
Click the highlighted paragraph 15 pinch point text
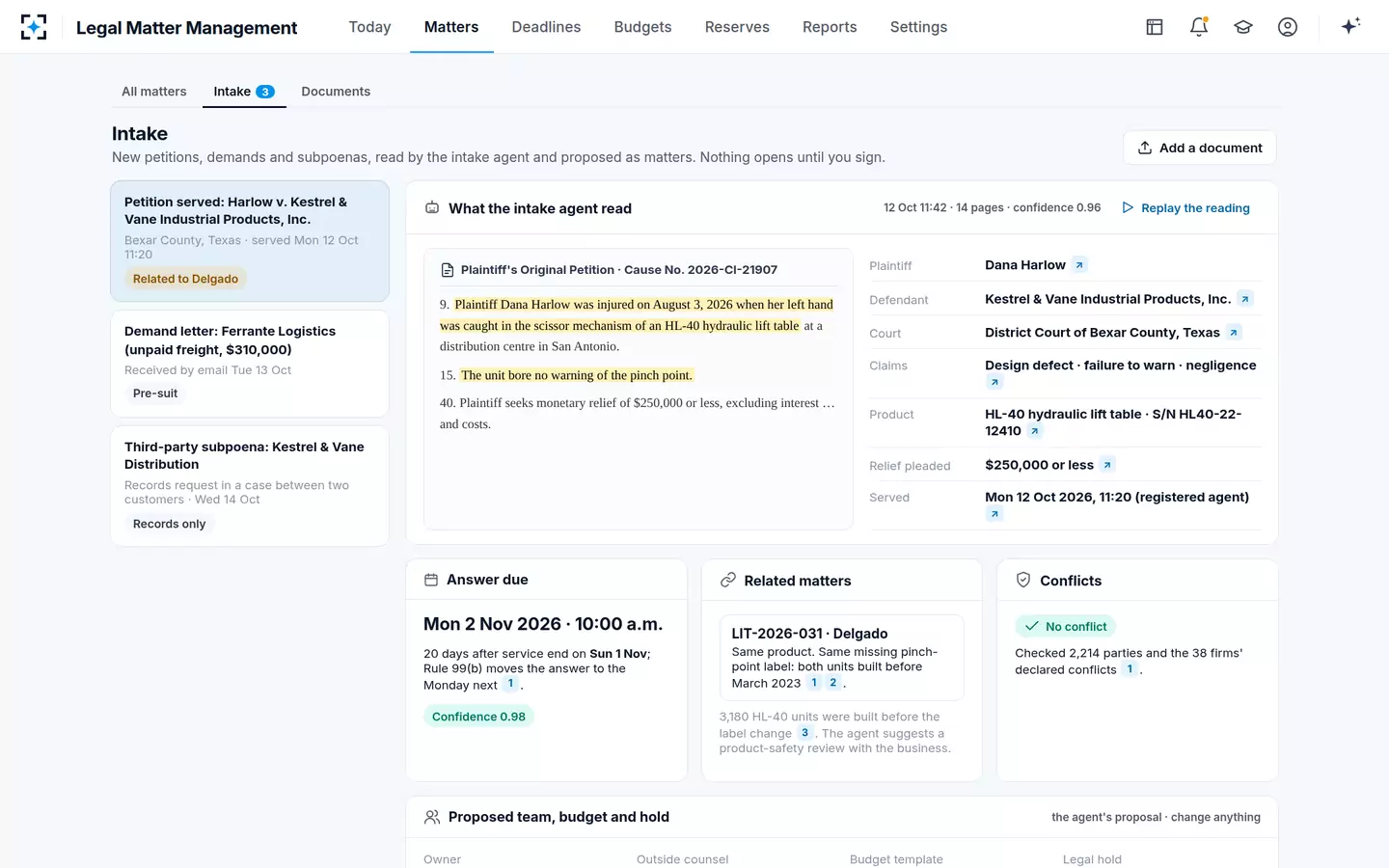pos(577,375)
